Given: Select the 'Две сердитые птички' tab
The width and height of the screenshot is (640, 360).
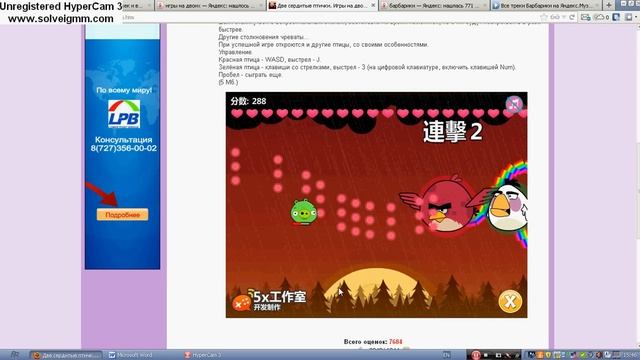Looking at the screenshot, I should pyautogui.click(x=322, y=5).
